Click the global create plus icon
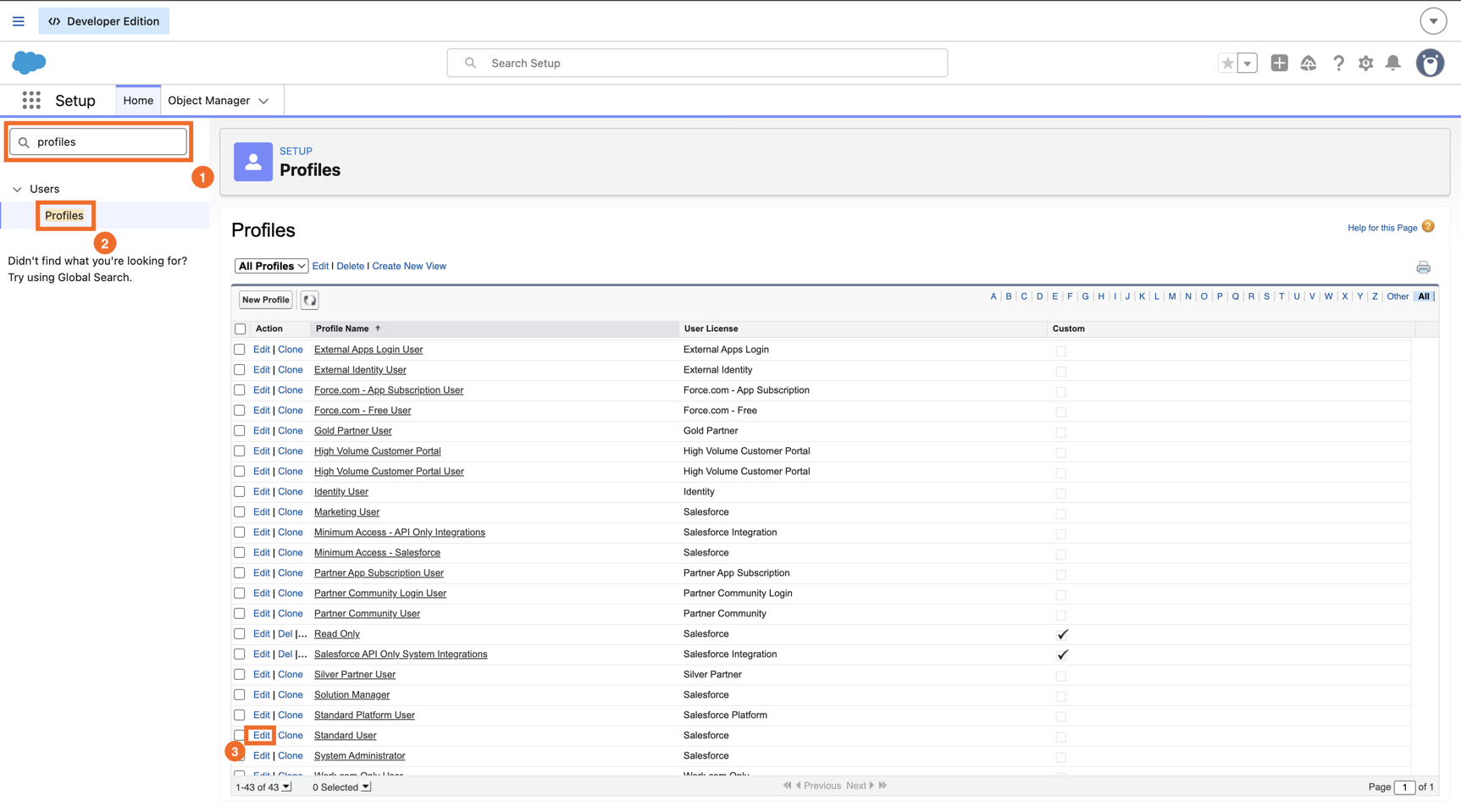This screenshot has width=1461, height=812. 1279,63
